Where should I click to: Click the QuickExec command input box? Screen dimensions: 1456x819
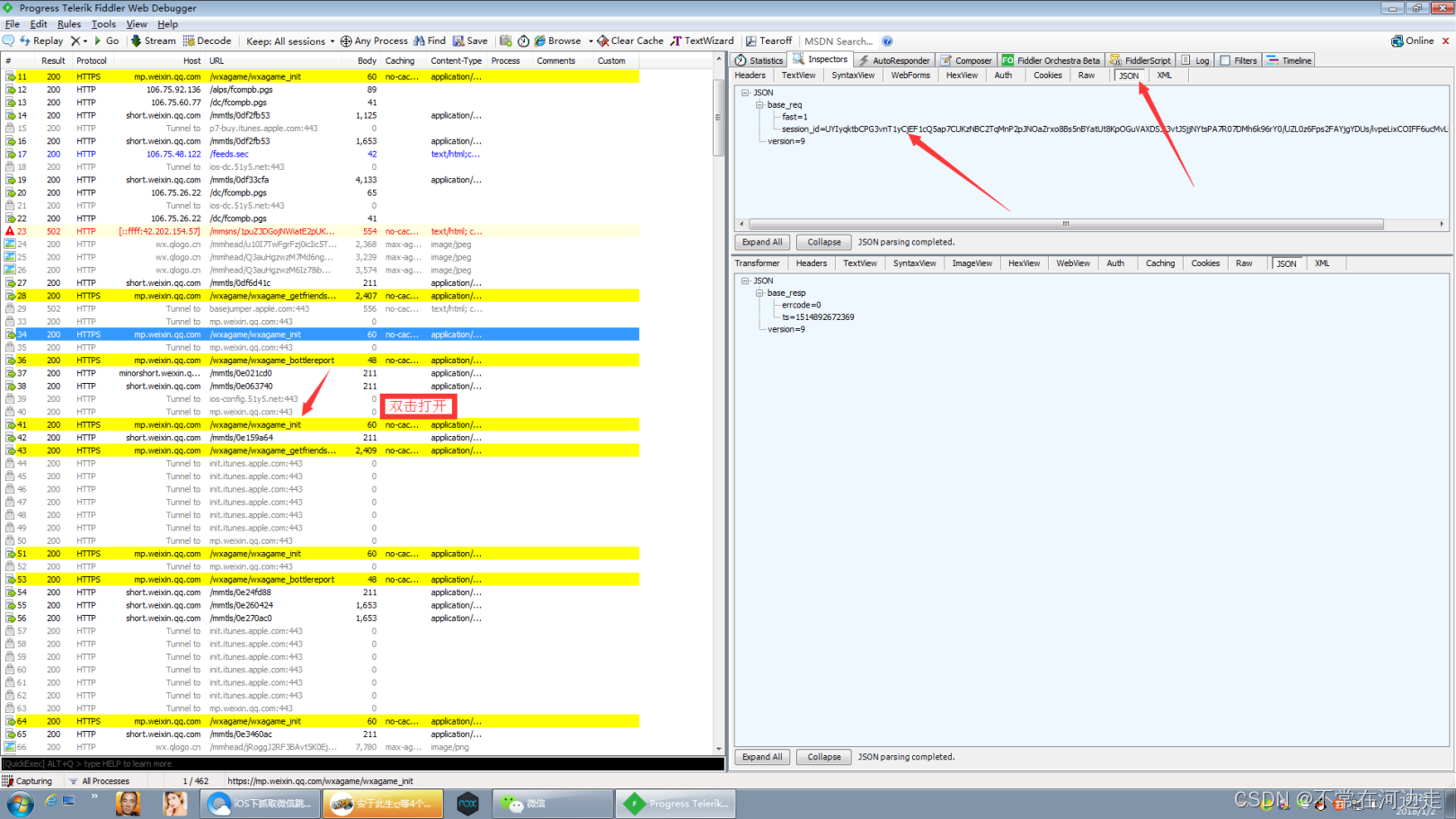click(362, 764)
